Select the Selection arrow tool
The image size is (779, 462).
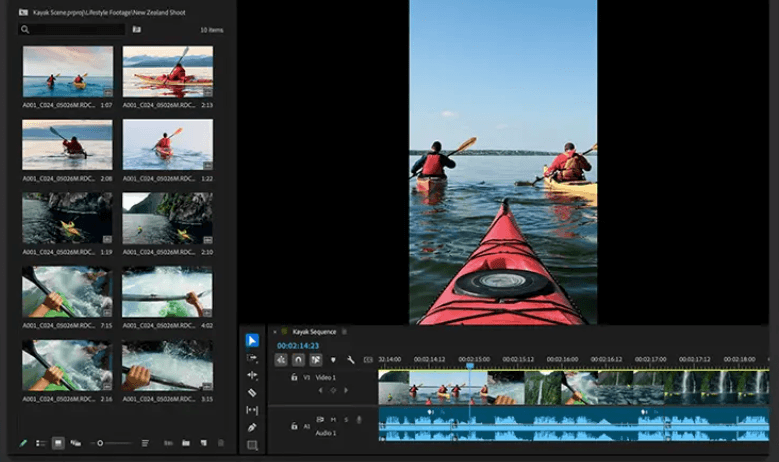(x=252, y=340)
